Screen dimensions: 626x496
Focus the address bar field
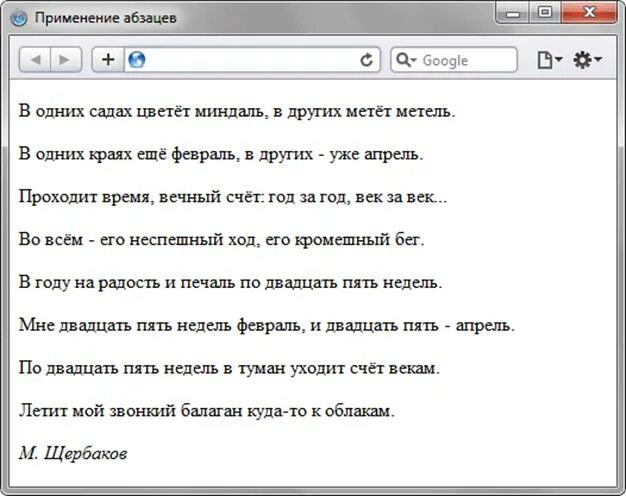pos(252,60)
